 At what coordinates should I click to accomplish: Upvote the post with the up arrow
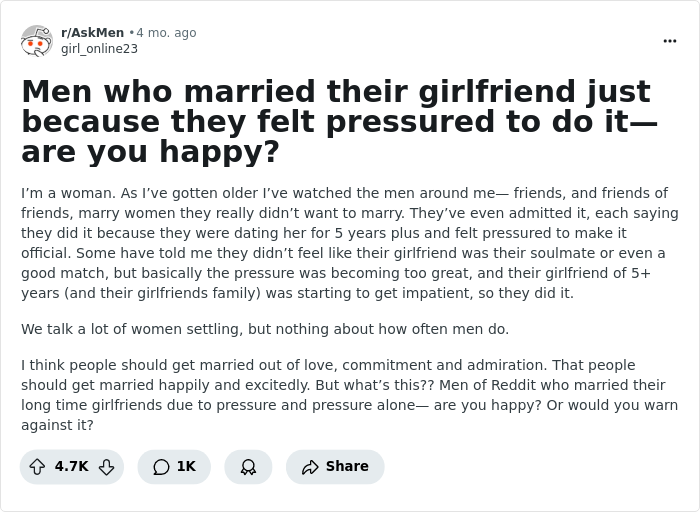(38, 467)
